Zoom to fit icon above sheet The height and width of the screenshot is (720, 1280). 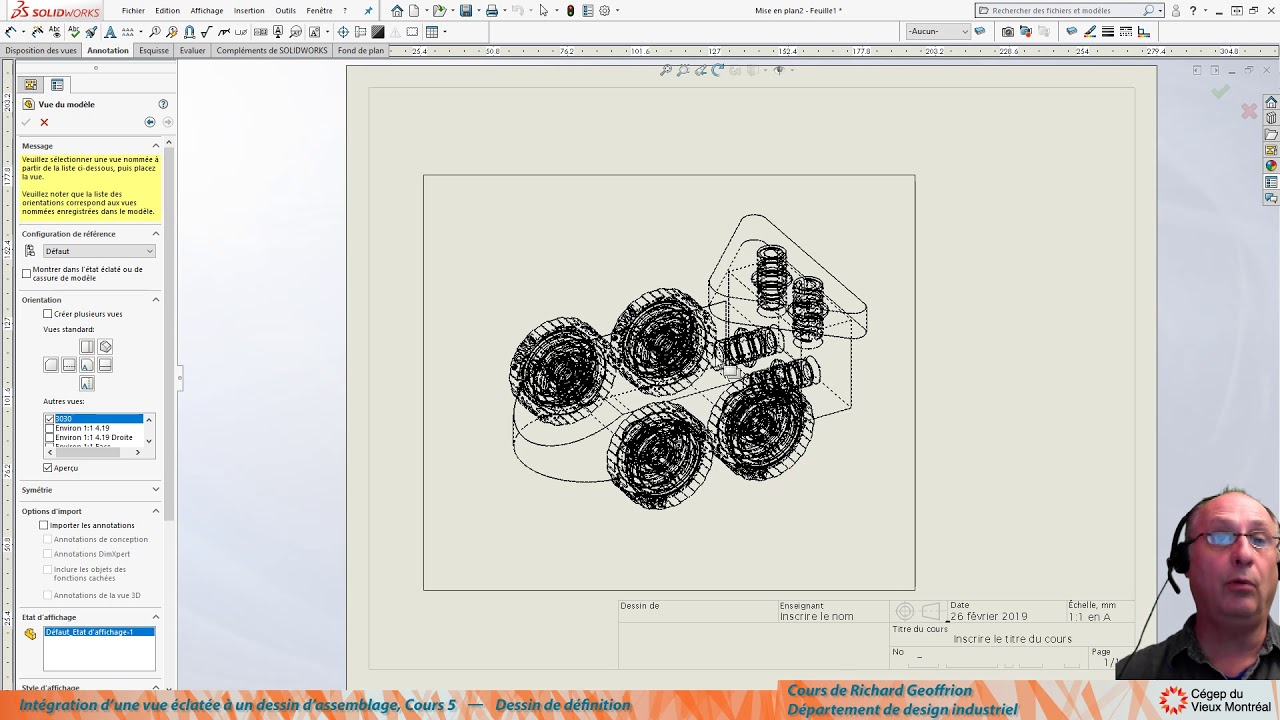pyautogui.click(x=666, y=70)
